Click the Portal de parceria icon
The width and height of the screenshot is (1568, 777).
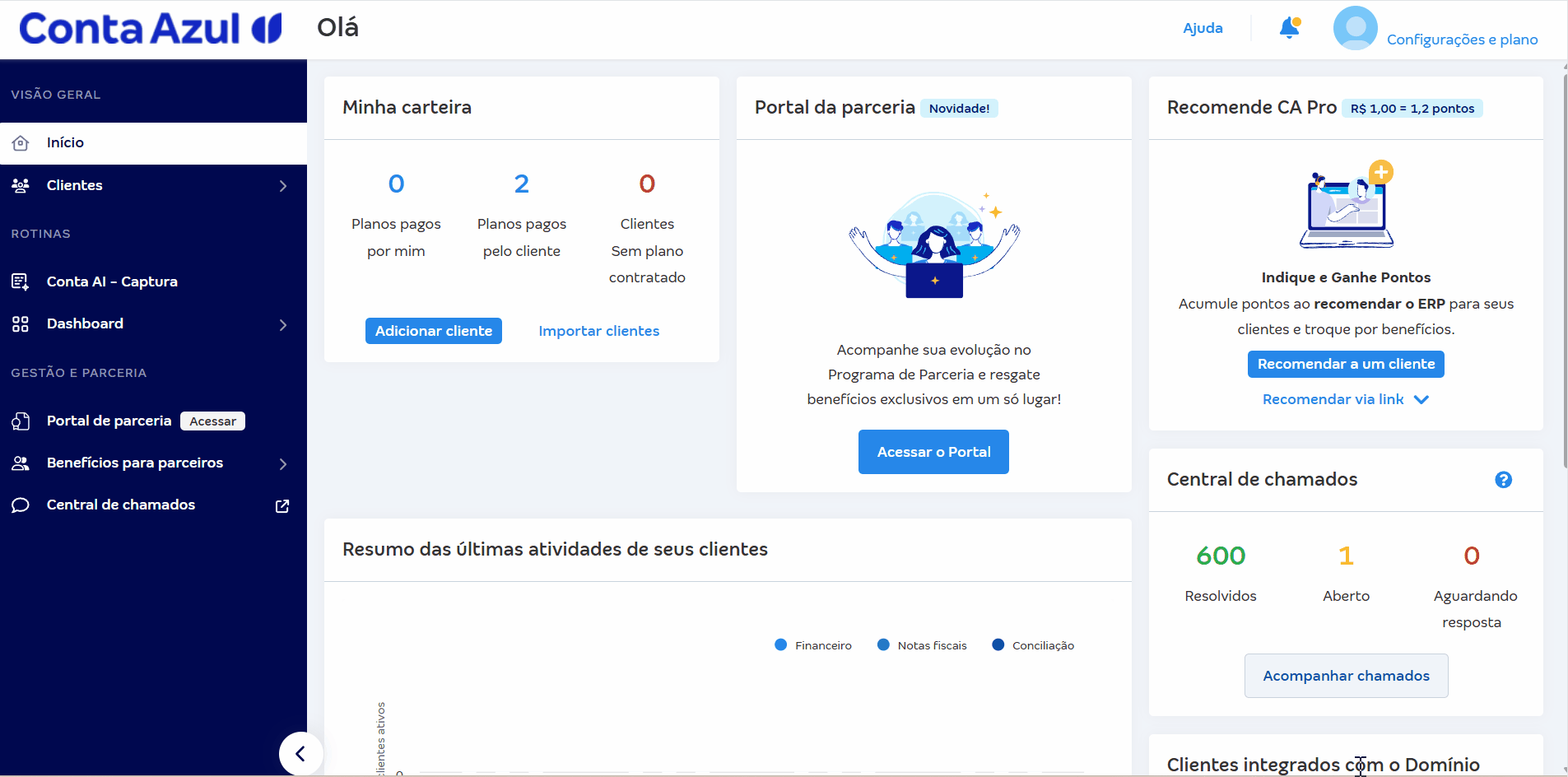click(x=21, y=421)
